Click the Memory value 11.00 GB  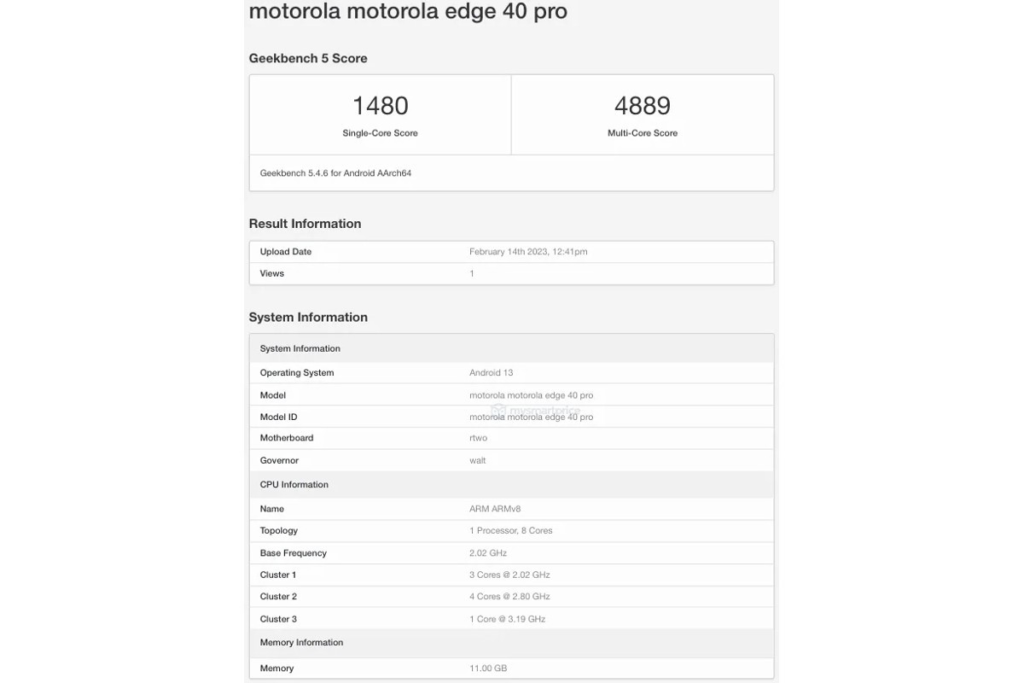click(x=490, y=668)
